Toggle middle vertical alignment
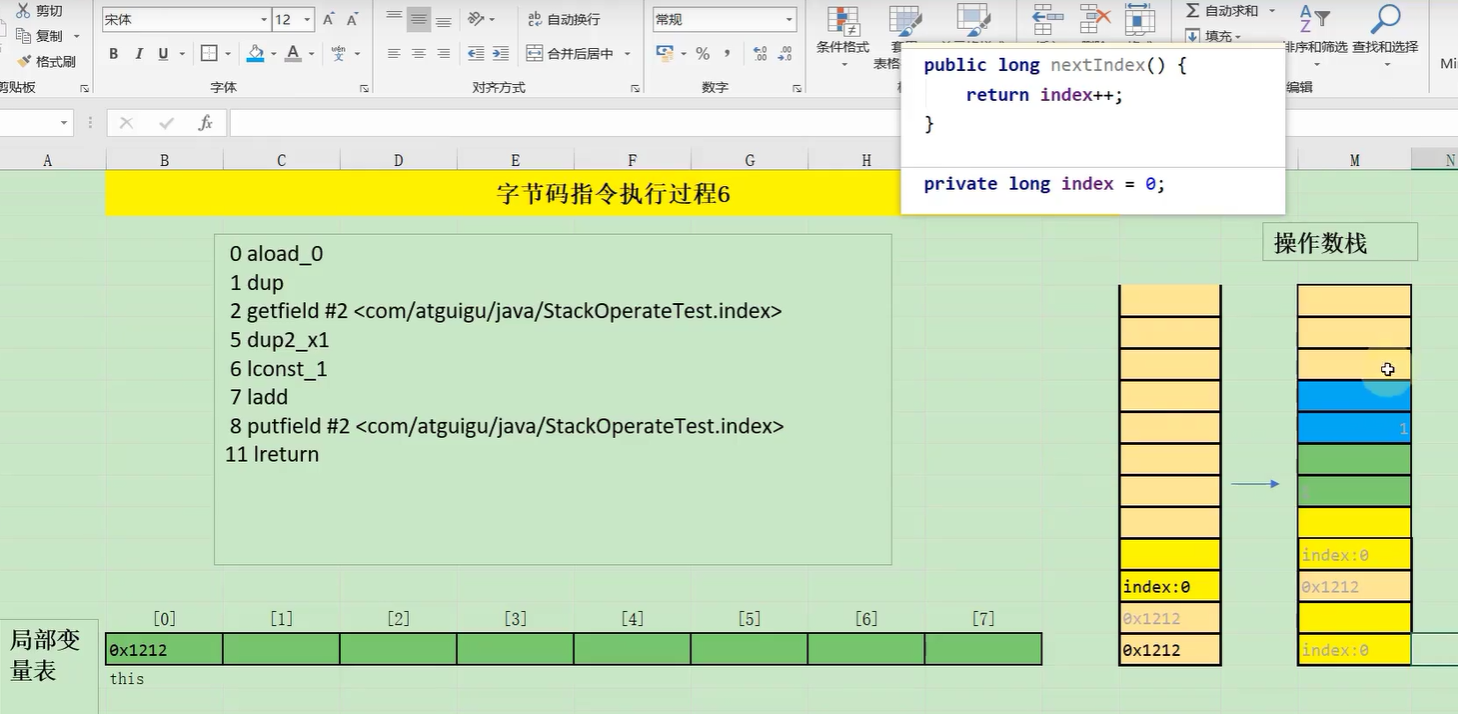The height and width of the screenshot is (714, 1458). [419, 19]
